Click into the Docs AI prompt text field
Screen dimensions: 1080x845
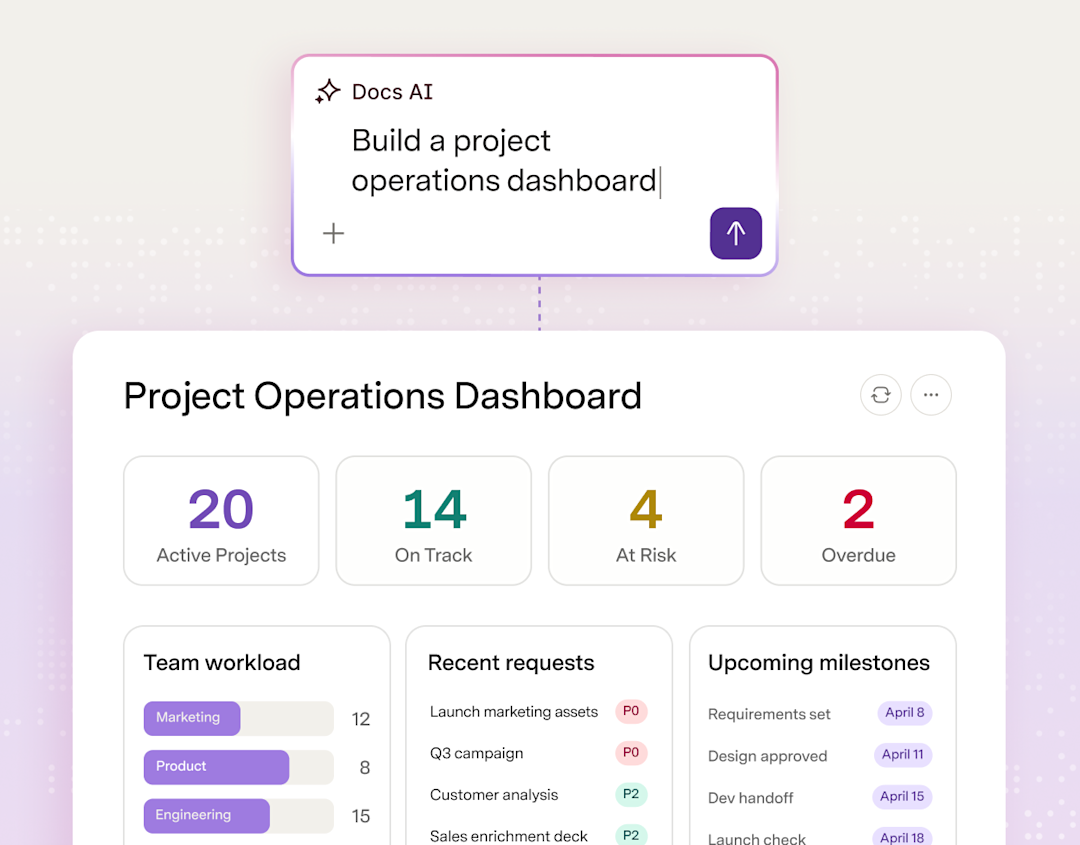tap(506, 160)
